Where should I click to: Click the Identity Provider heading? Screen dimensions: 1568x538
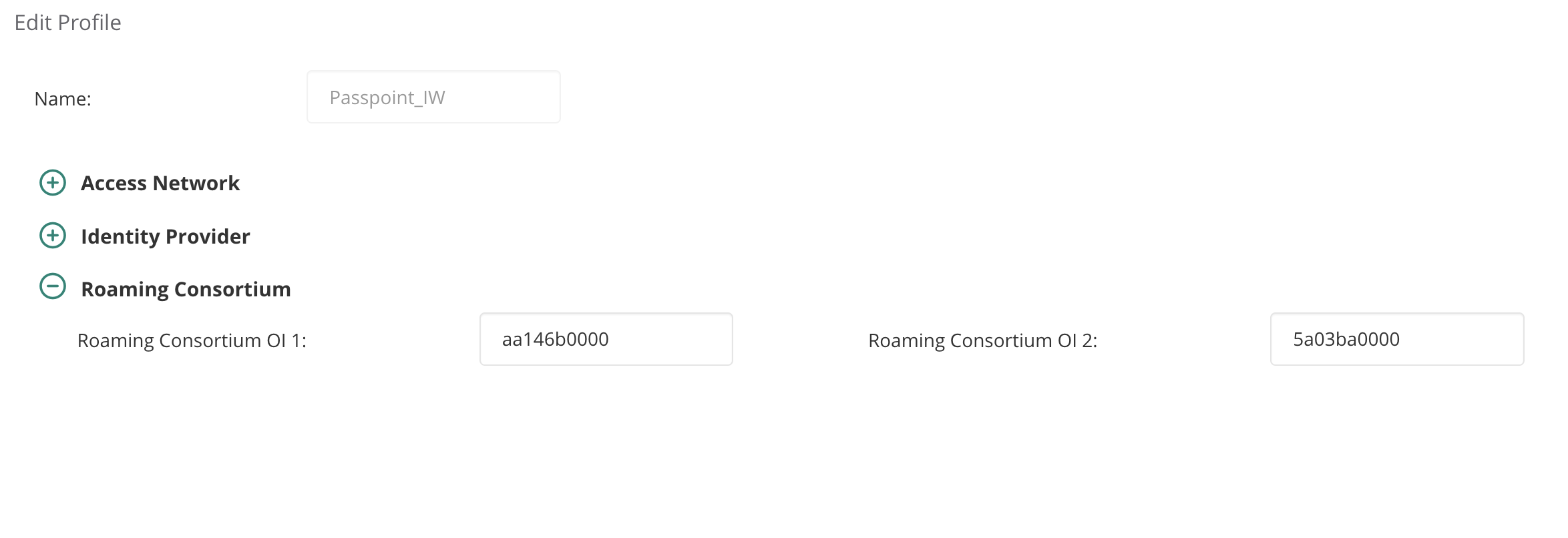(166, 236)
